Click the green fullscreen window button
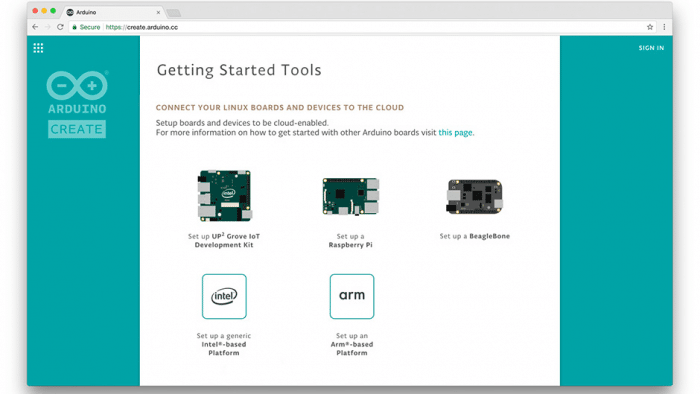The height and width of the screenshot is (394, 700). coord(53,11)
